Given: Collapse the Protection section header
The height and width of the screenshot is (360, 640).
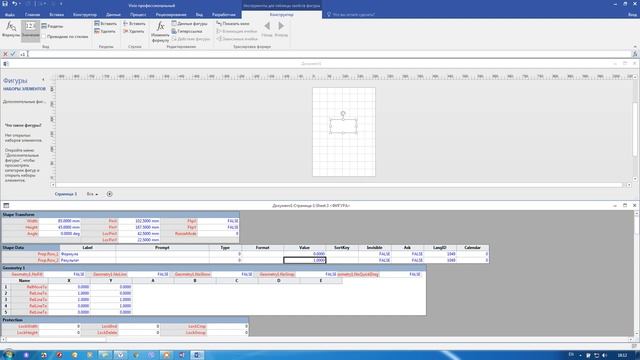Looking at the screenshot, I should click(x=125, y=320).
